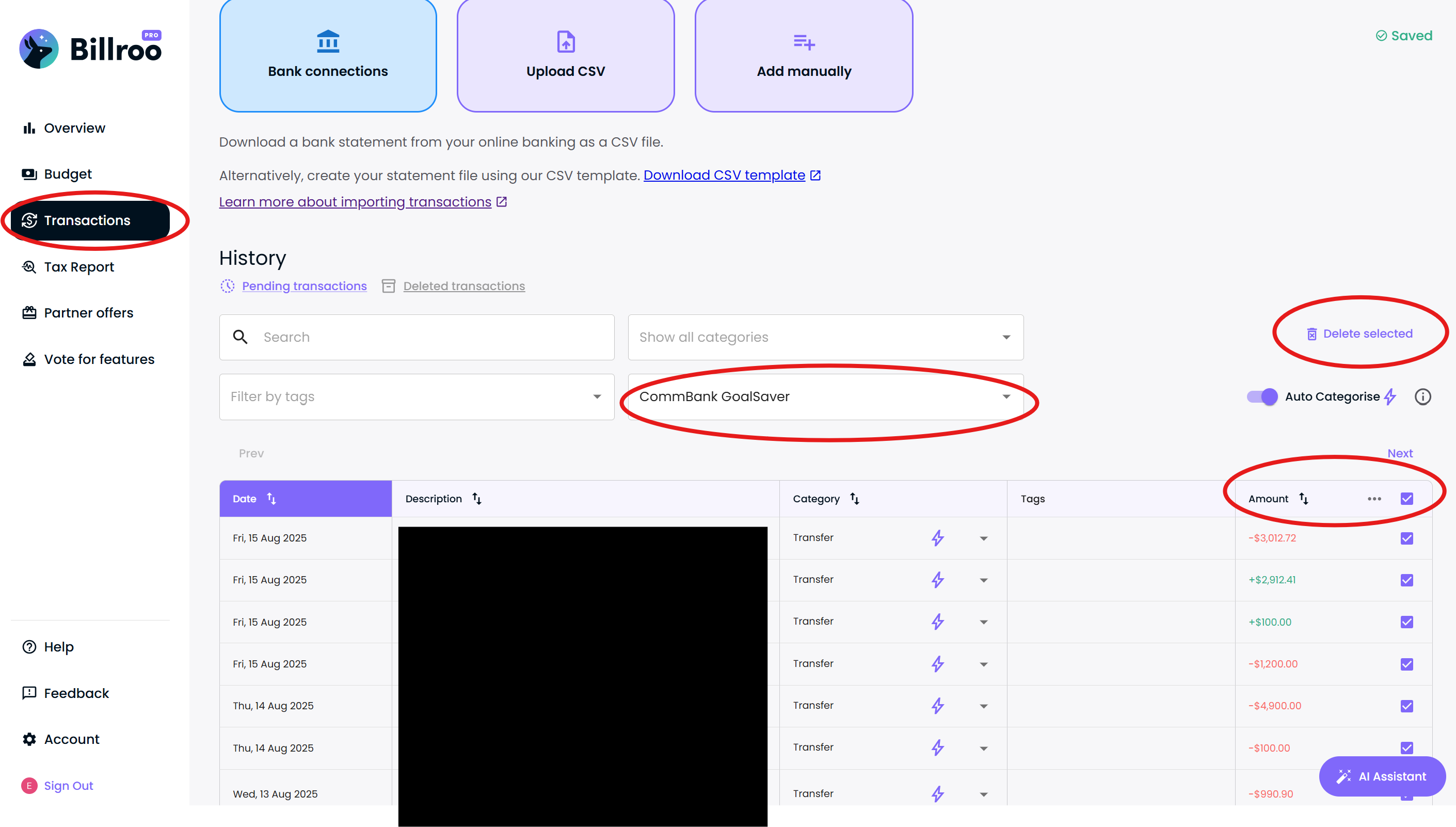Click the Delete selected button
The image size is (1456, 827).
point(1359,333)
